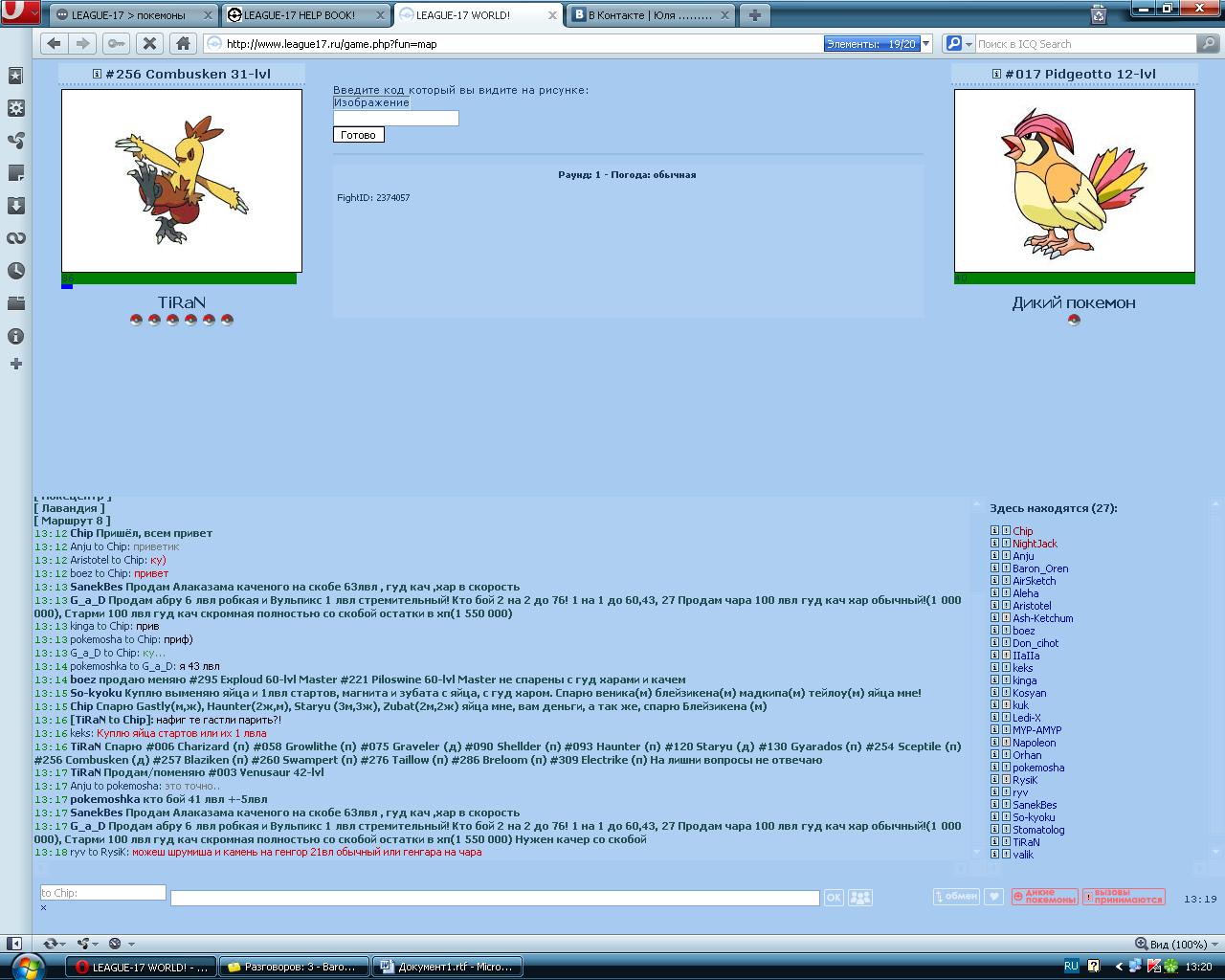Open '[ Лавандия ]' location link
This screenshot has height=980, width=1225.
[x=70, y=508]
